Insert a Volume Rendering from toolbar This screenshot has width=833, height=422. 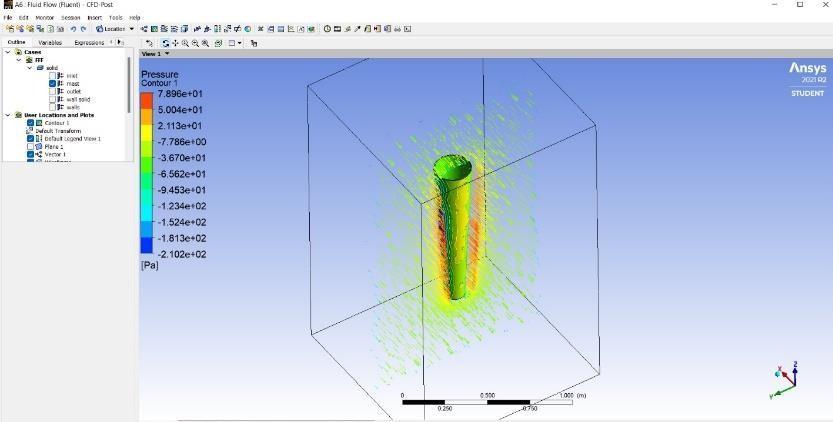(x=184, y=29)
